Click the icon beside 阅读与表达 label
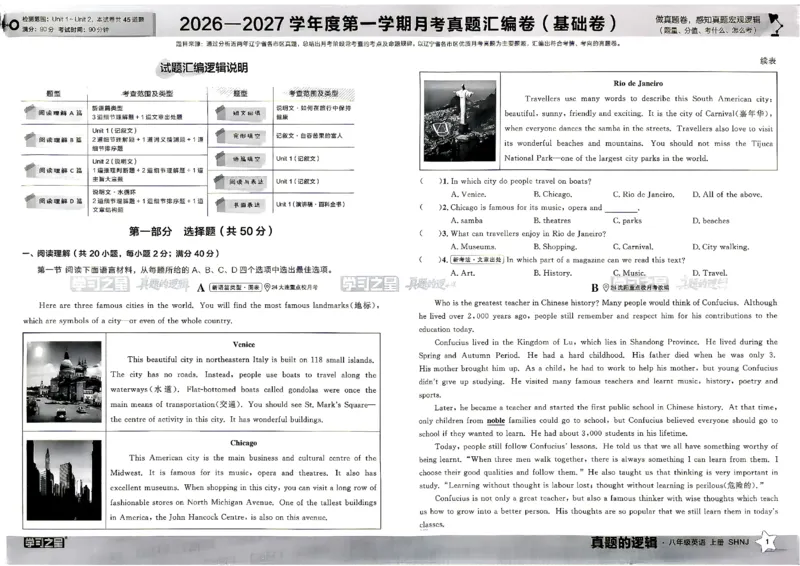The height and width of the screenshot is (566, 800). point(220,181)
